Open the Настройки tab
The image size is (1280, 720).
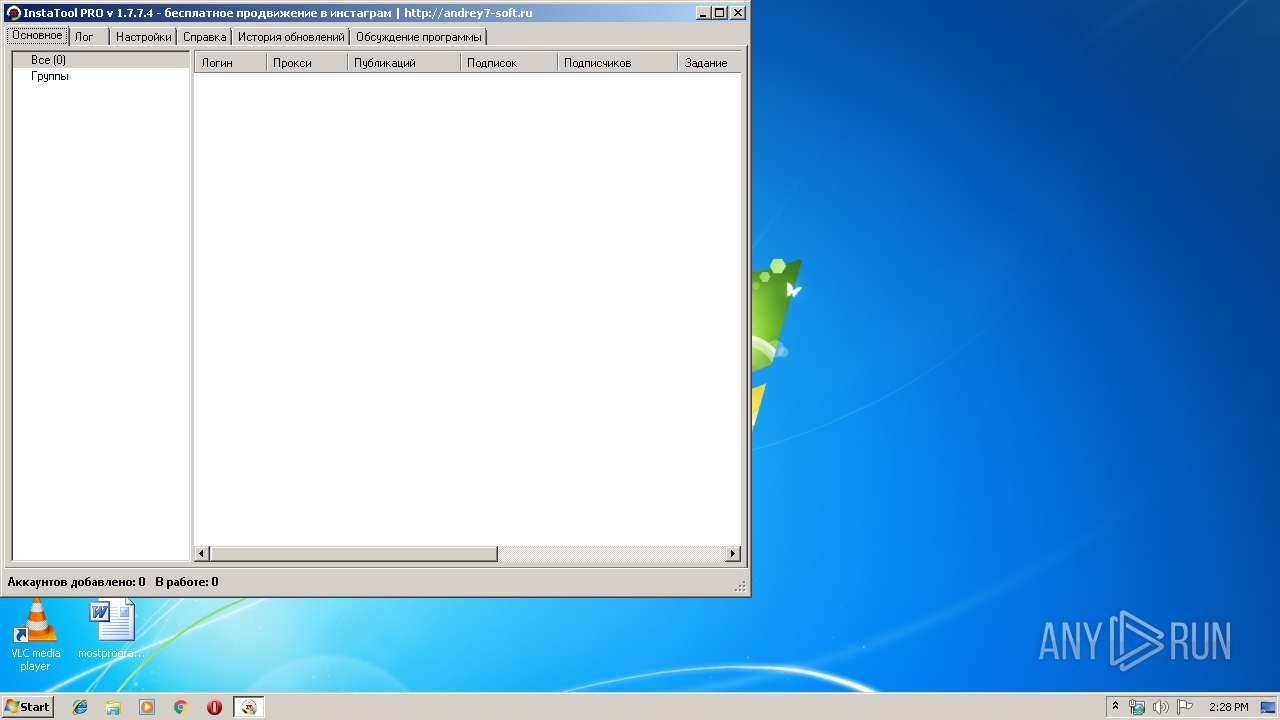coord(143,36)
